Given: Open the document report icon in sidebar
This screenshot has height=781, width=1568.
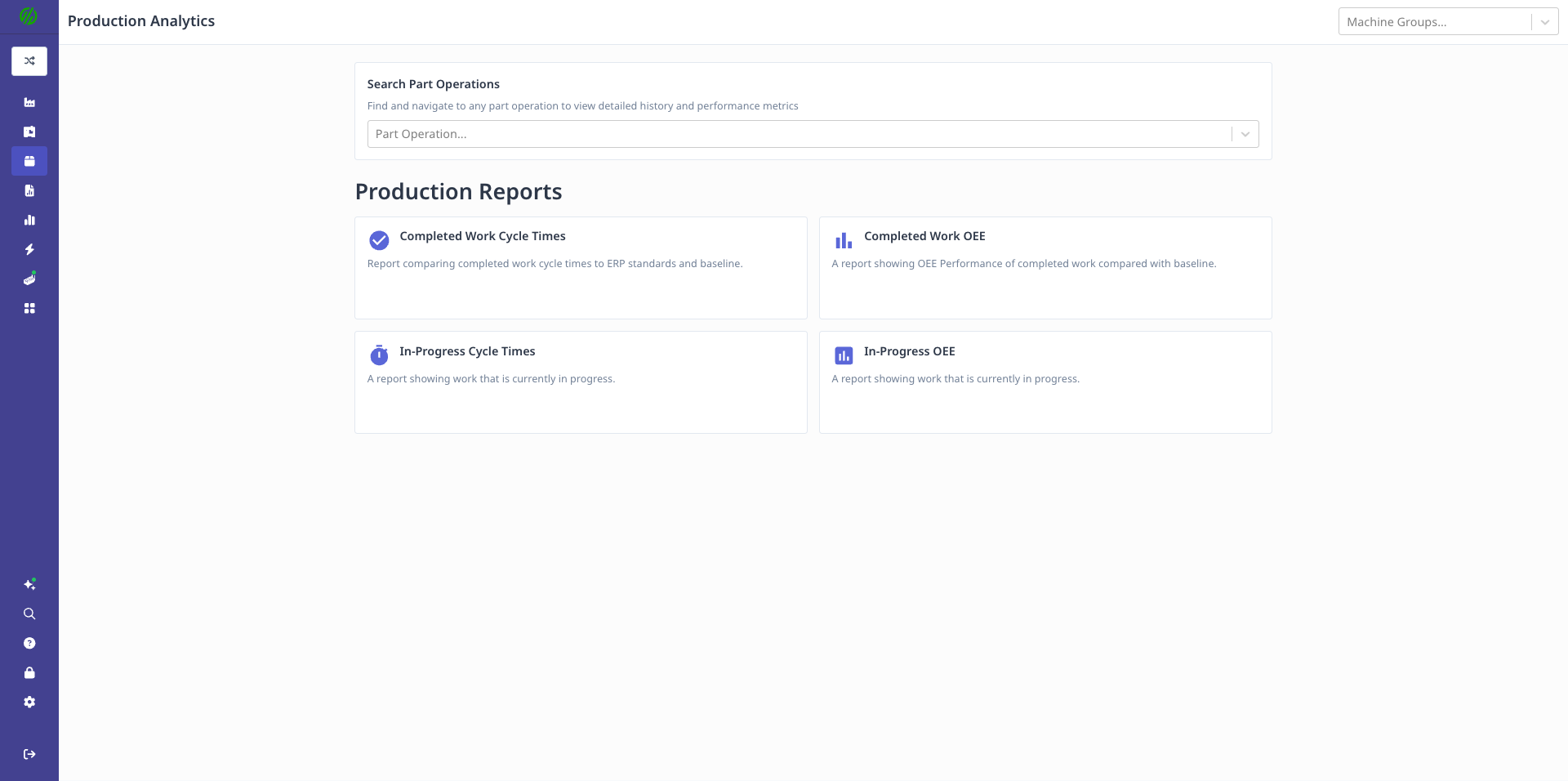Looking at the screenshot, I should [x=29, y=190].
